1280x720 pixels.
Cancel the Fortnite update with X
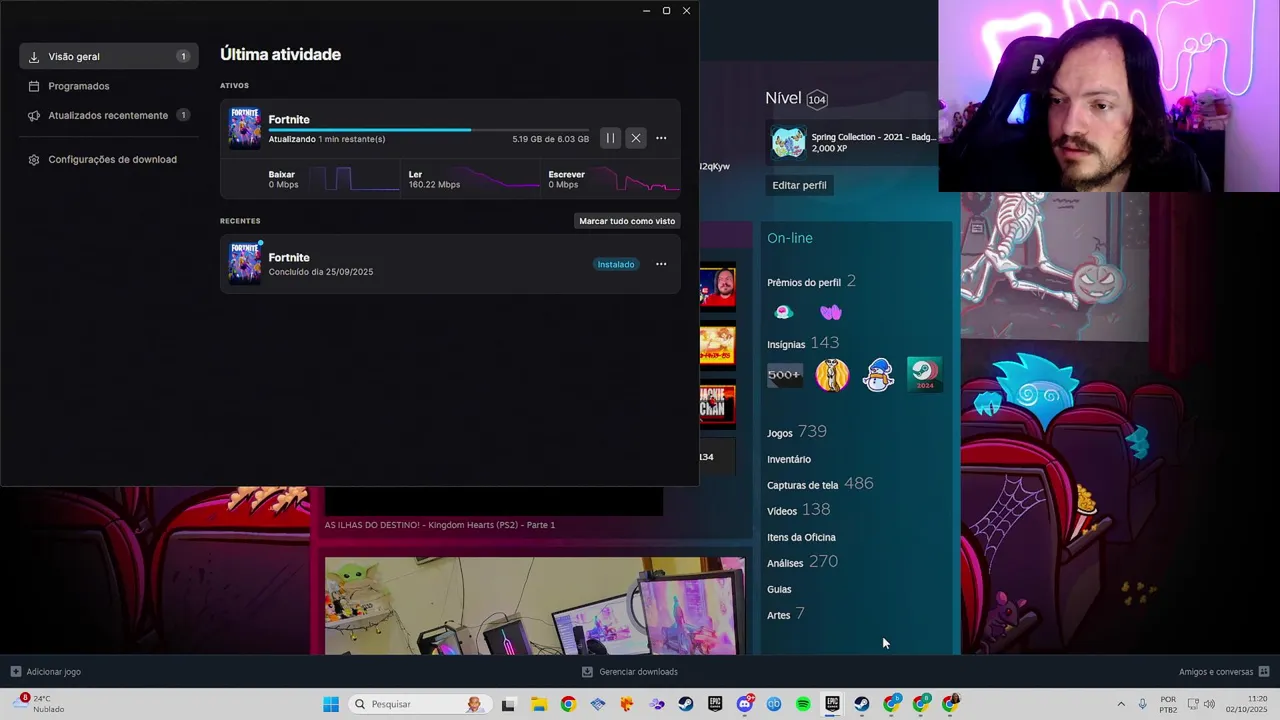tap(636, 138)
